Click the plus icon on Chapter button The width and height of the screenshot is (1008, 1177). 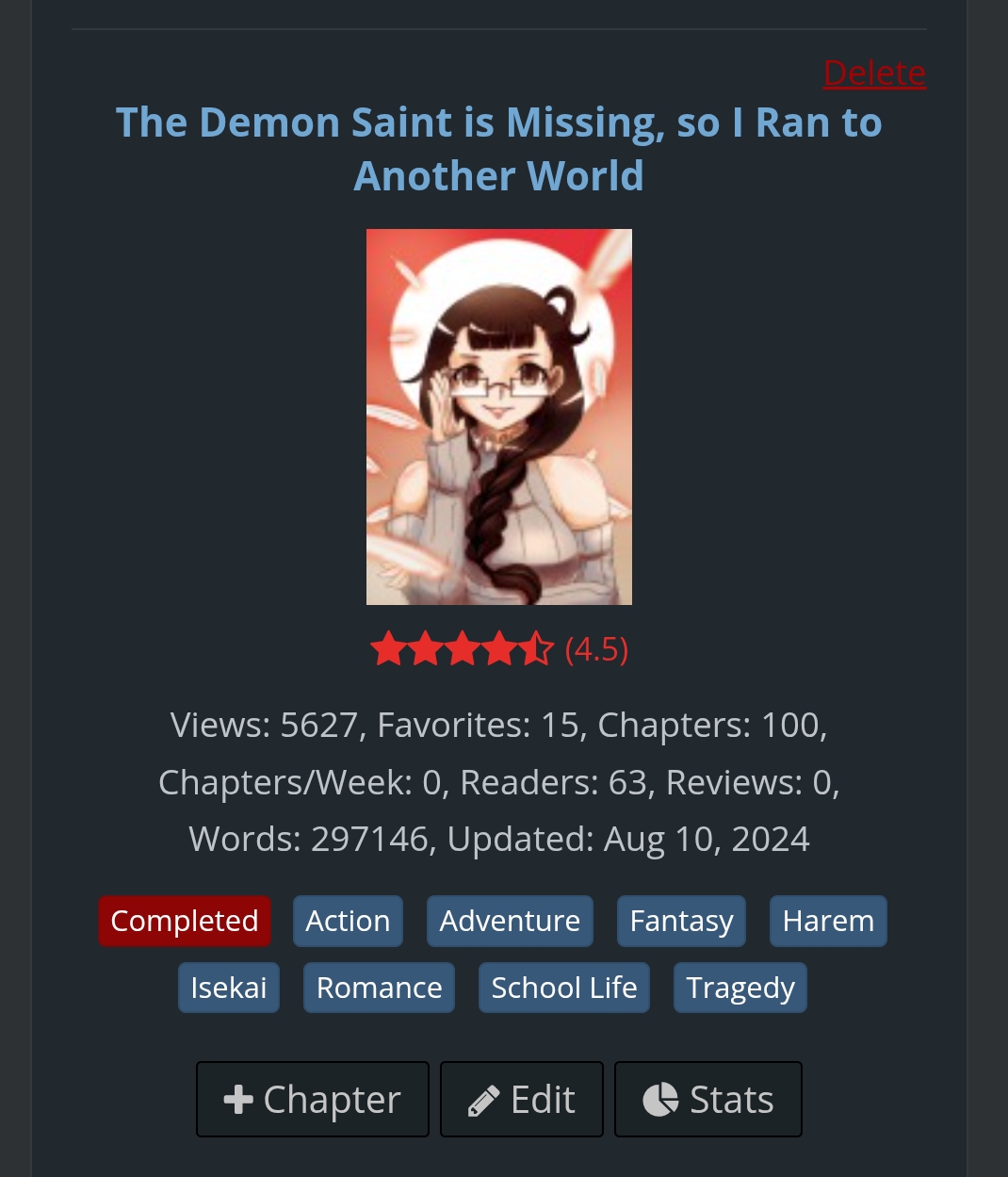(x=238, y=1100)
